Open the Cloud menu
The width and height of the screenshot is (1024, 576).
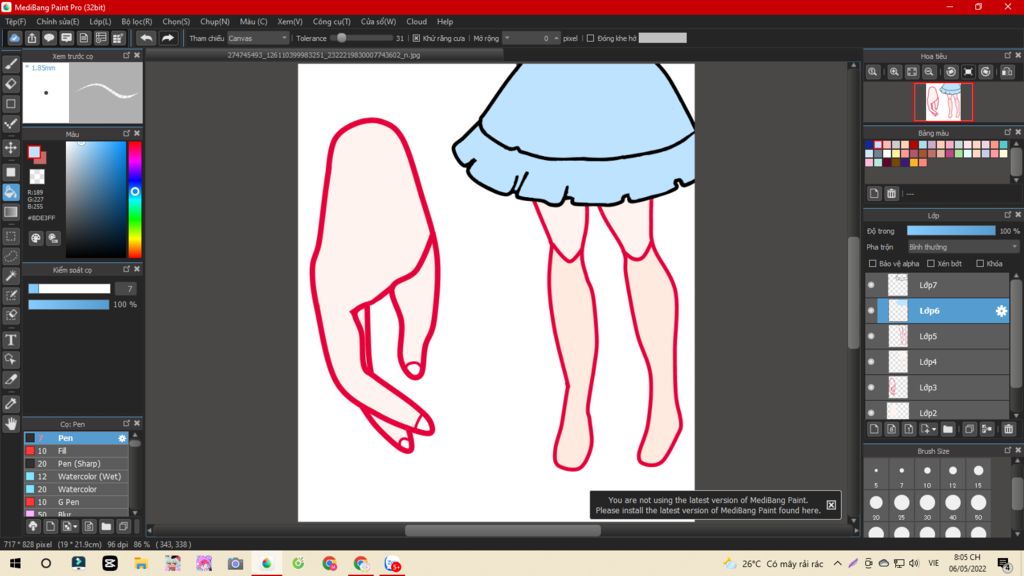click(x=416, y=22)
